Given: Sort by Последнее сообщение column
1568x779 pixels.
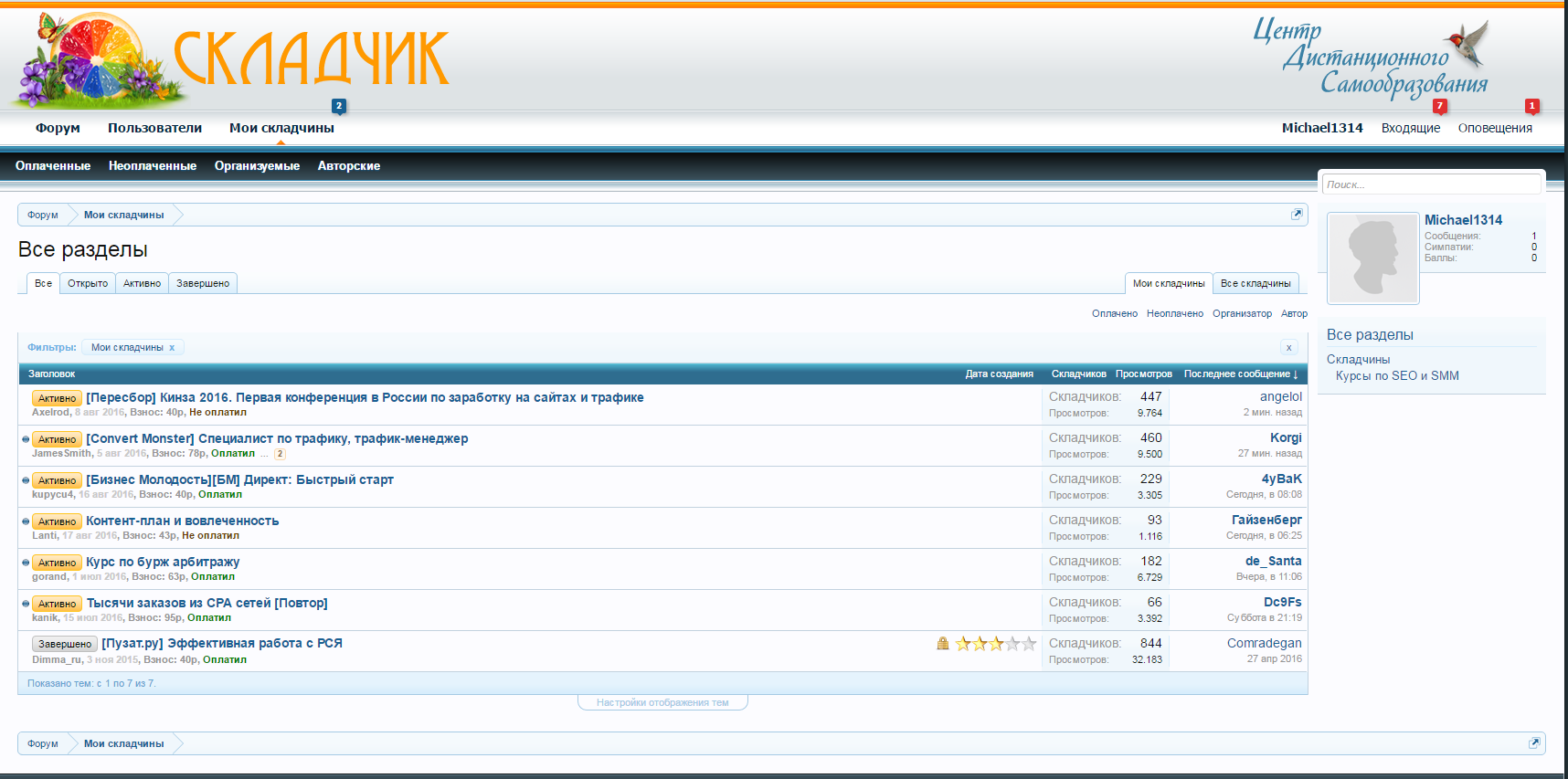Looking at the screenshot, I should pyautogui.click(x=1240, y=374).
